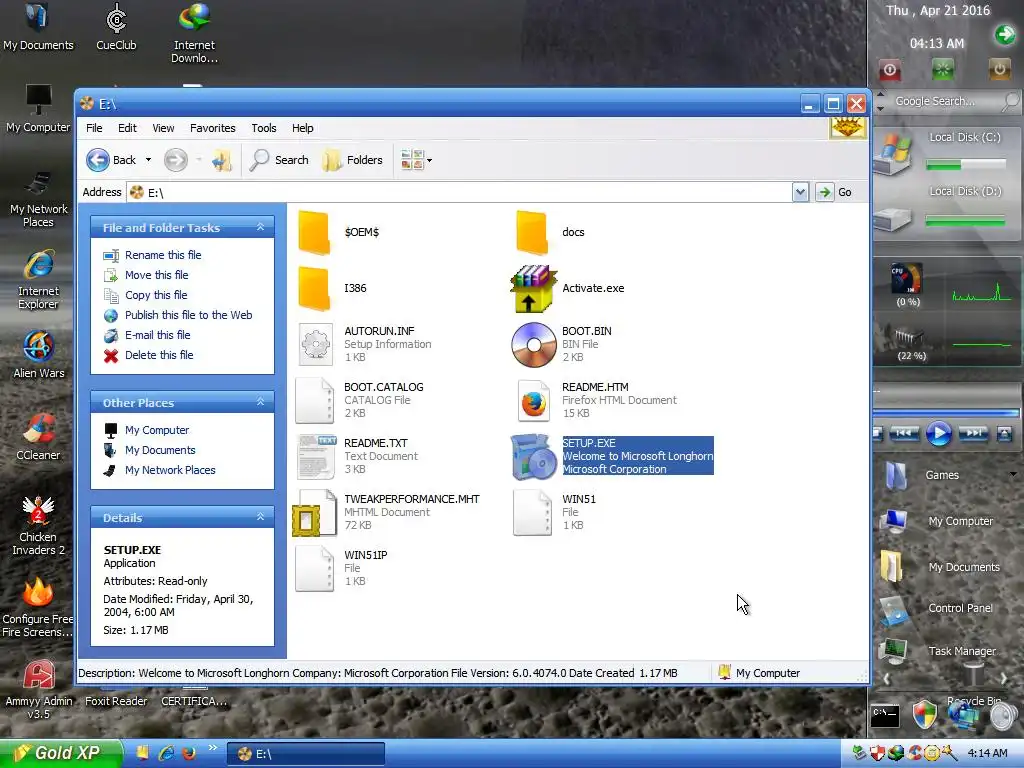This screenshot has height=768, width=1024.
Task: Click Move this file link
Action: [x=157, y=276]
